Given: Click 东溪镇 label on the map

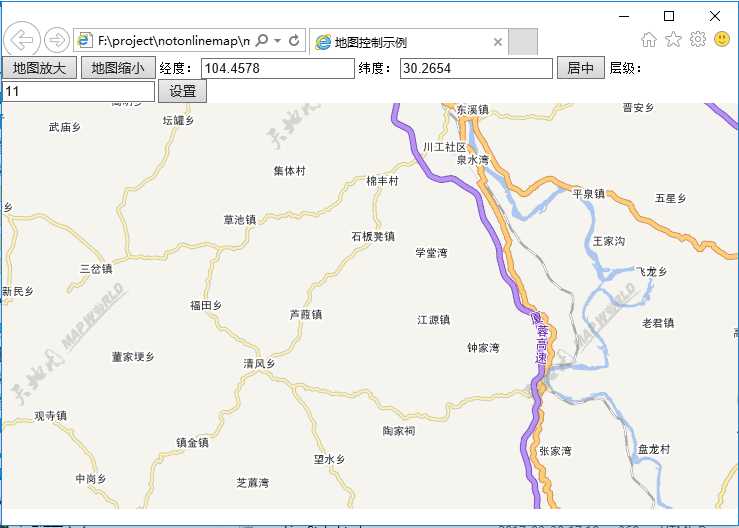Looking at the screenshot, I should click(x=472, y=110).
